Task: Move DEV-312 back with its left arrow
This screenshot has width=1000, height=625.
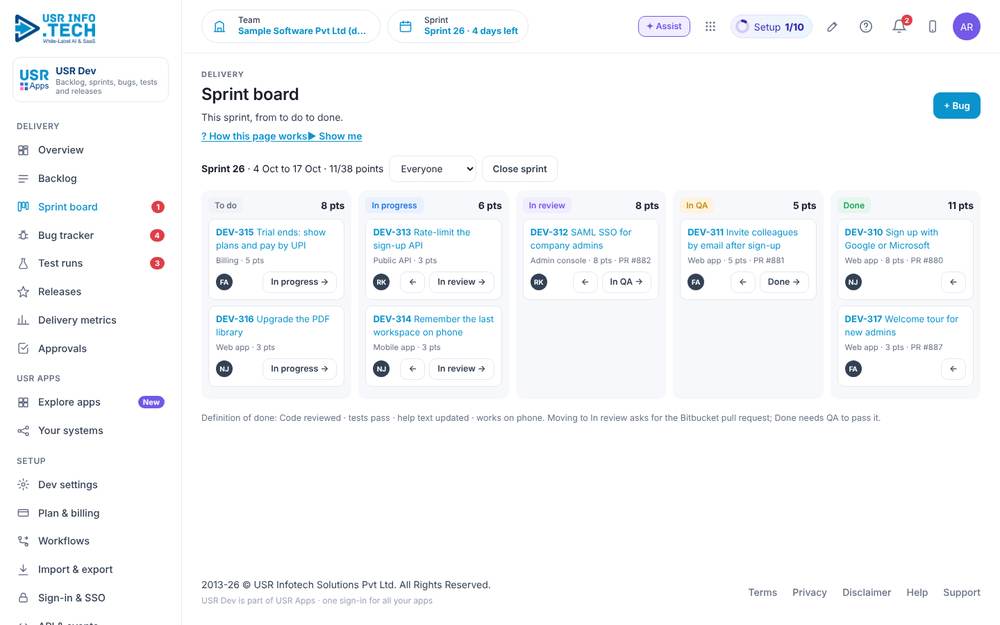Action: coord(585,282)
